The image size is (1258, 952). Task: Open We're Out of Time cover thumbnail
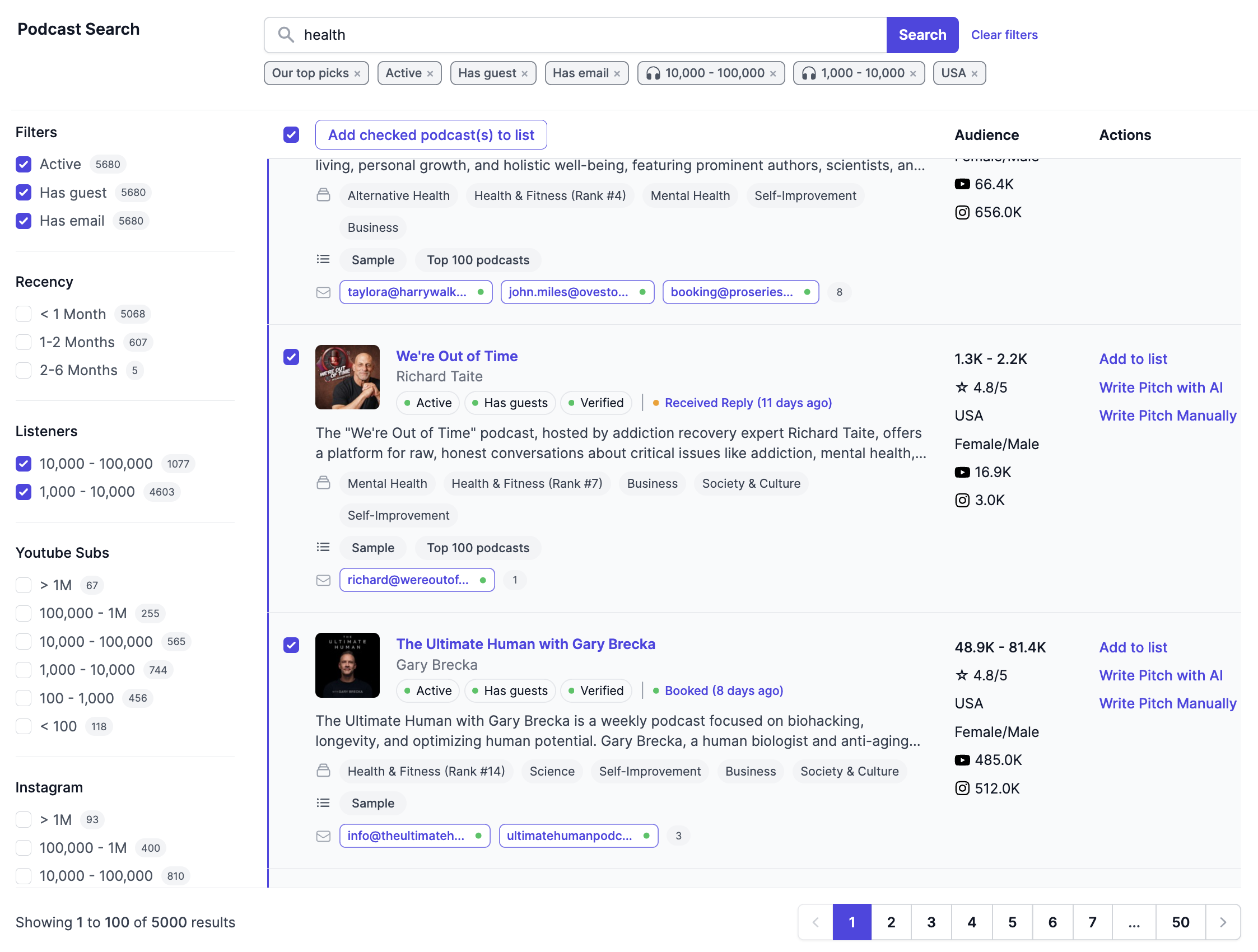coord(347,377)
